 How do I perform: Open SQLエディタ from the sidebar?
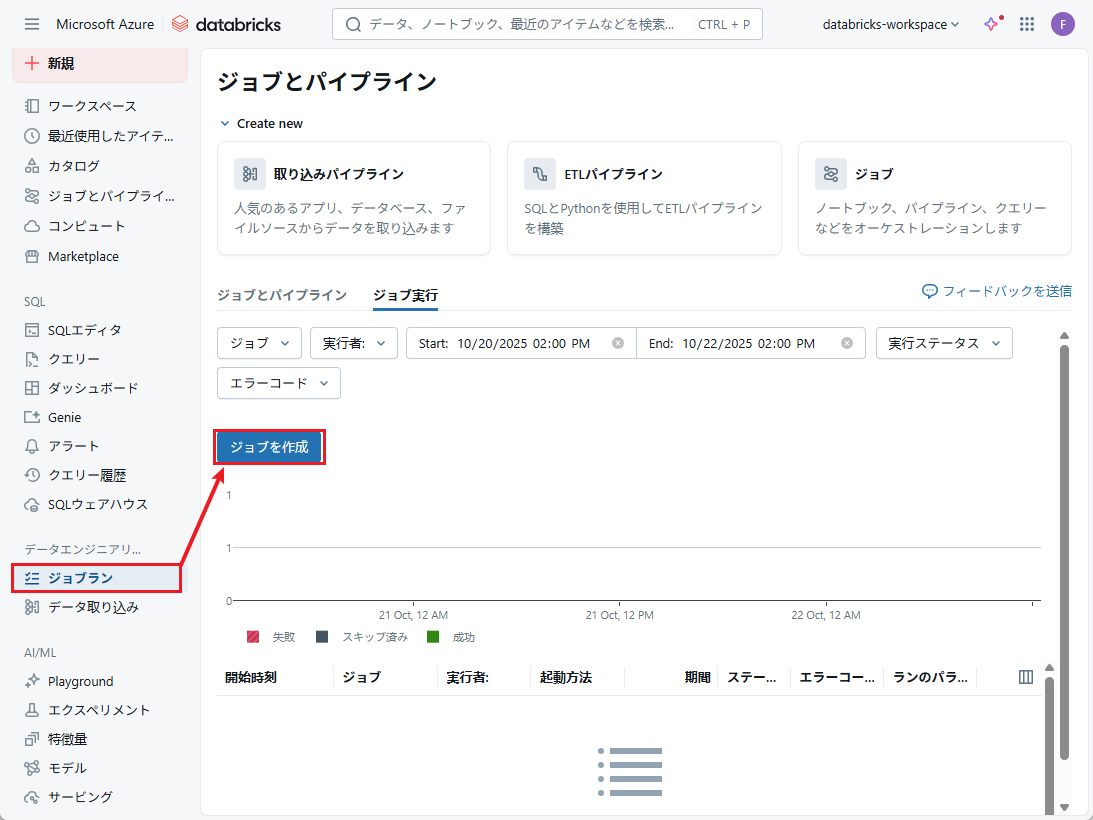[84, 330]
